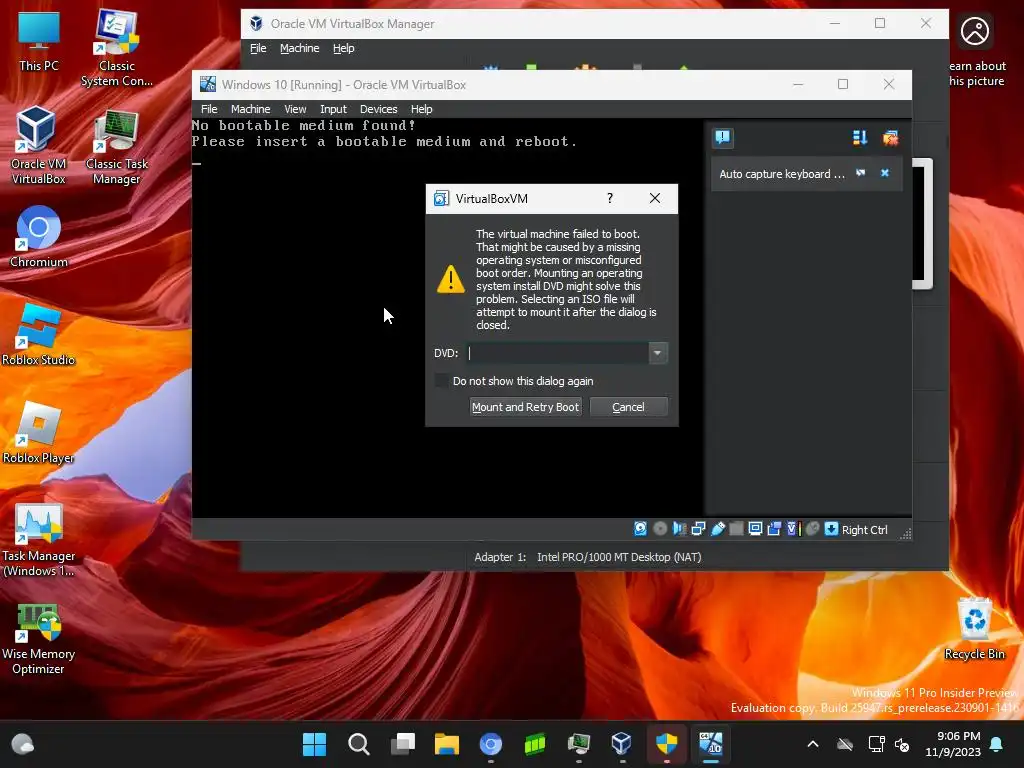Close the VirtualBoxVM dialog with X
The height and width of the screenshot is (768, 1024).
click(654, 199)
